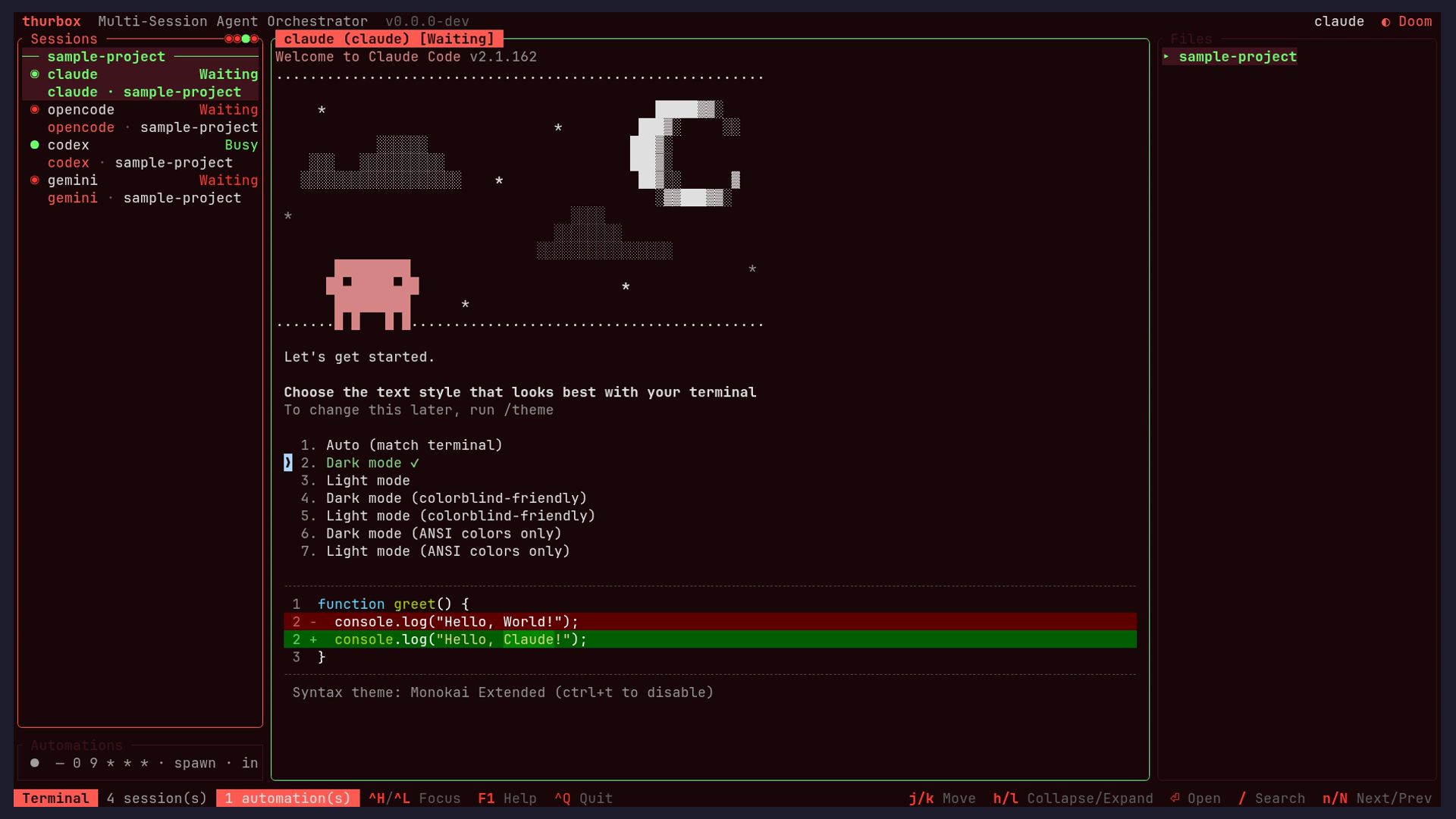Click the pink Claude mascot art

[x=372, y=294]
